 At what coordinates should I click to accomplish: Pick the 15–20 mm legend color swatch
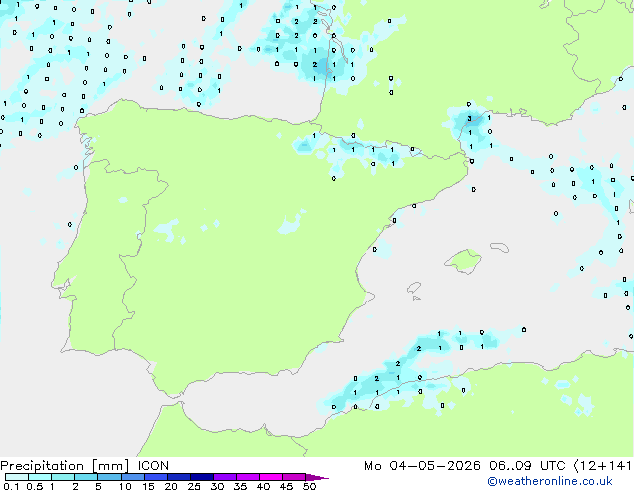click(x=156, y=477)
